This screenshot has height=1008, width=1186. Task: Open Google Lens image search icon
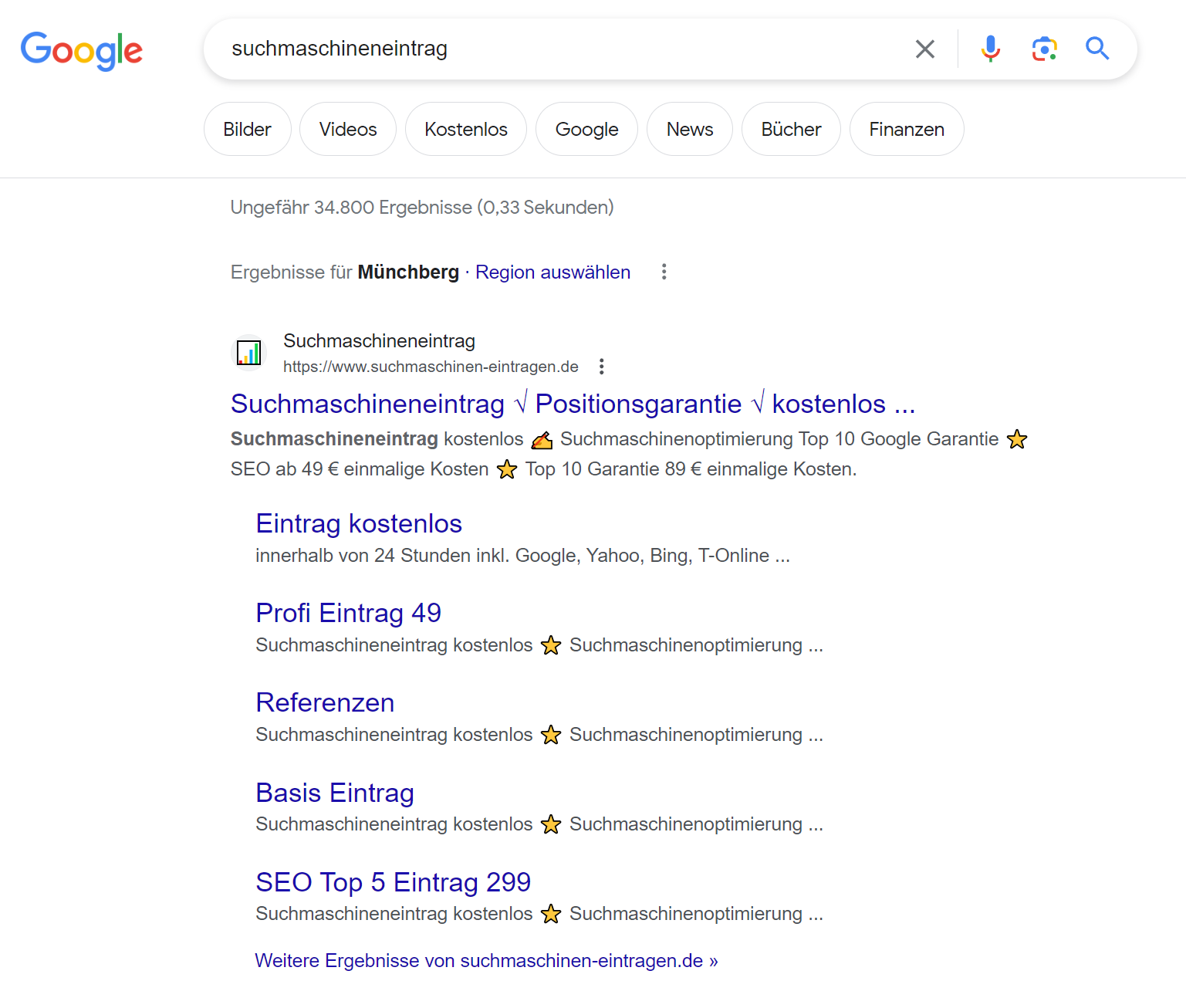pyautogui.click(x=1044, y=49)
